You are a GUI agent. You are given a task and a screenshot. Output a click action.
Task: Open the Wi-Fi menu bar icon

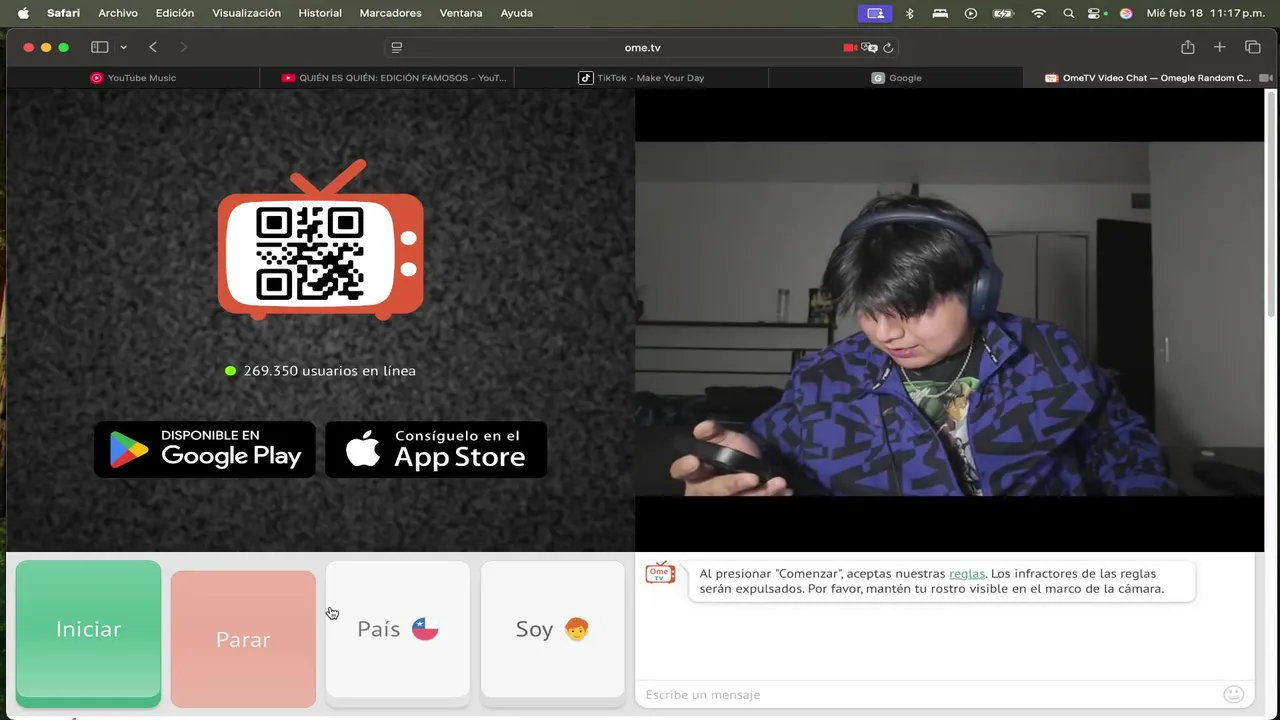pyautogui.click(x=1038, y=13)
